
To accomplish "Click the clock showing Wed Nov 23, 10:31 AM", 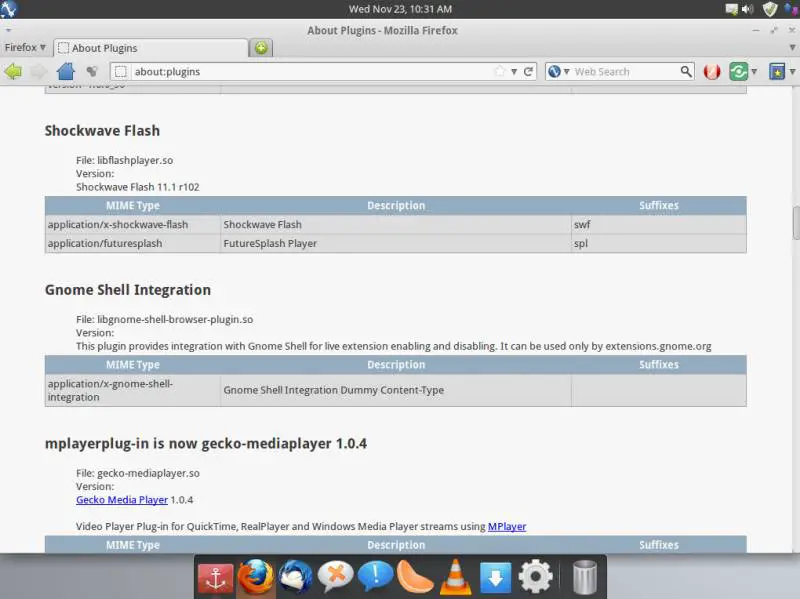I will [400, 9].
